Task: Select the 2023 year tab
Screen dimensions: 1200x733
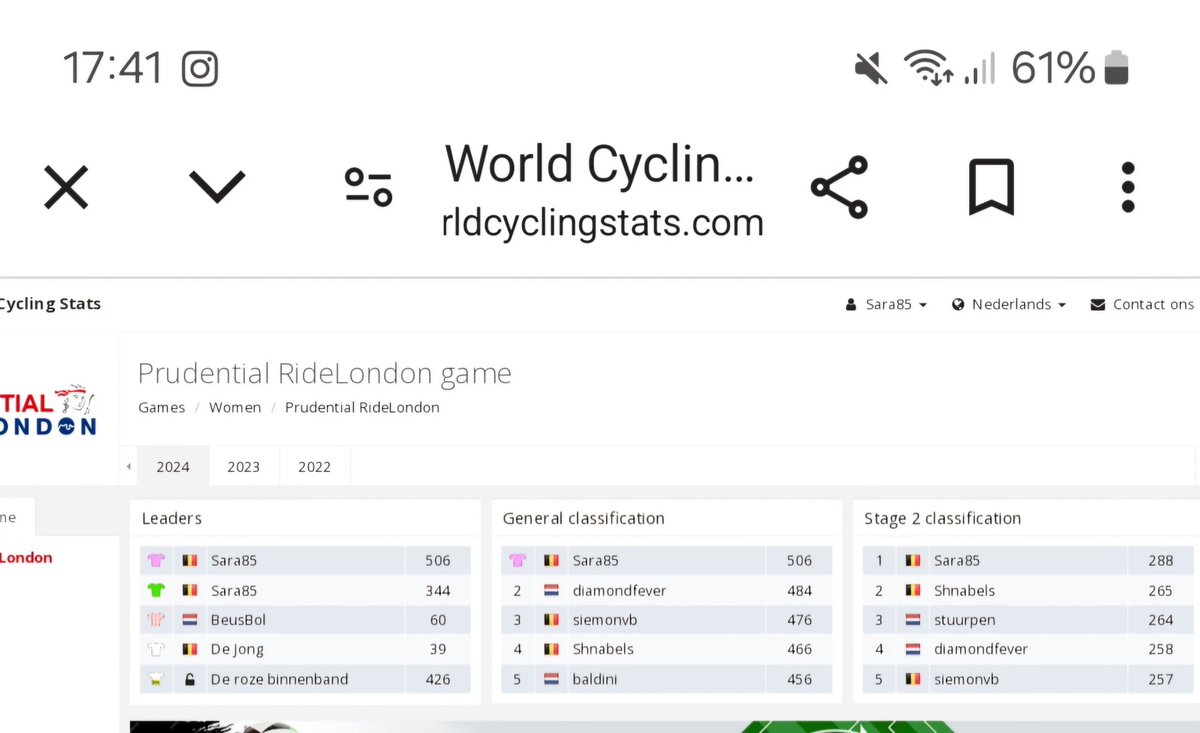Action: [244, 466]
